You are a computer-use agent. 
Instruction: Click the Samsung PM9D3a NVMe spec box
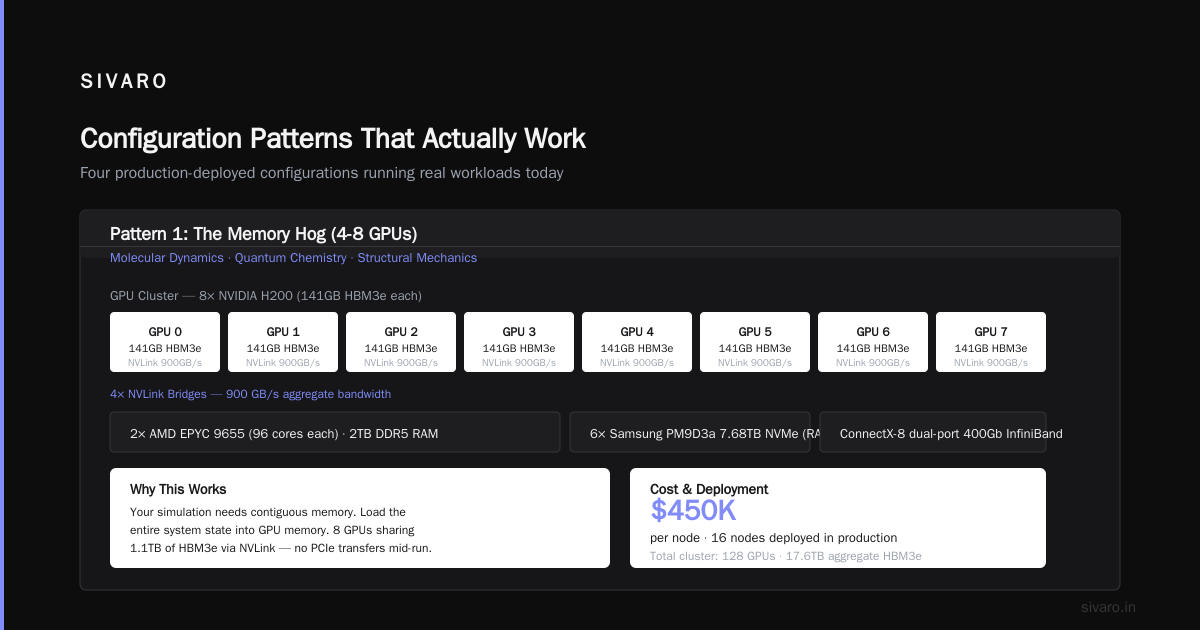point(690,433)
